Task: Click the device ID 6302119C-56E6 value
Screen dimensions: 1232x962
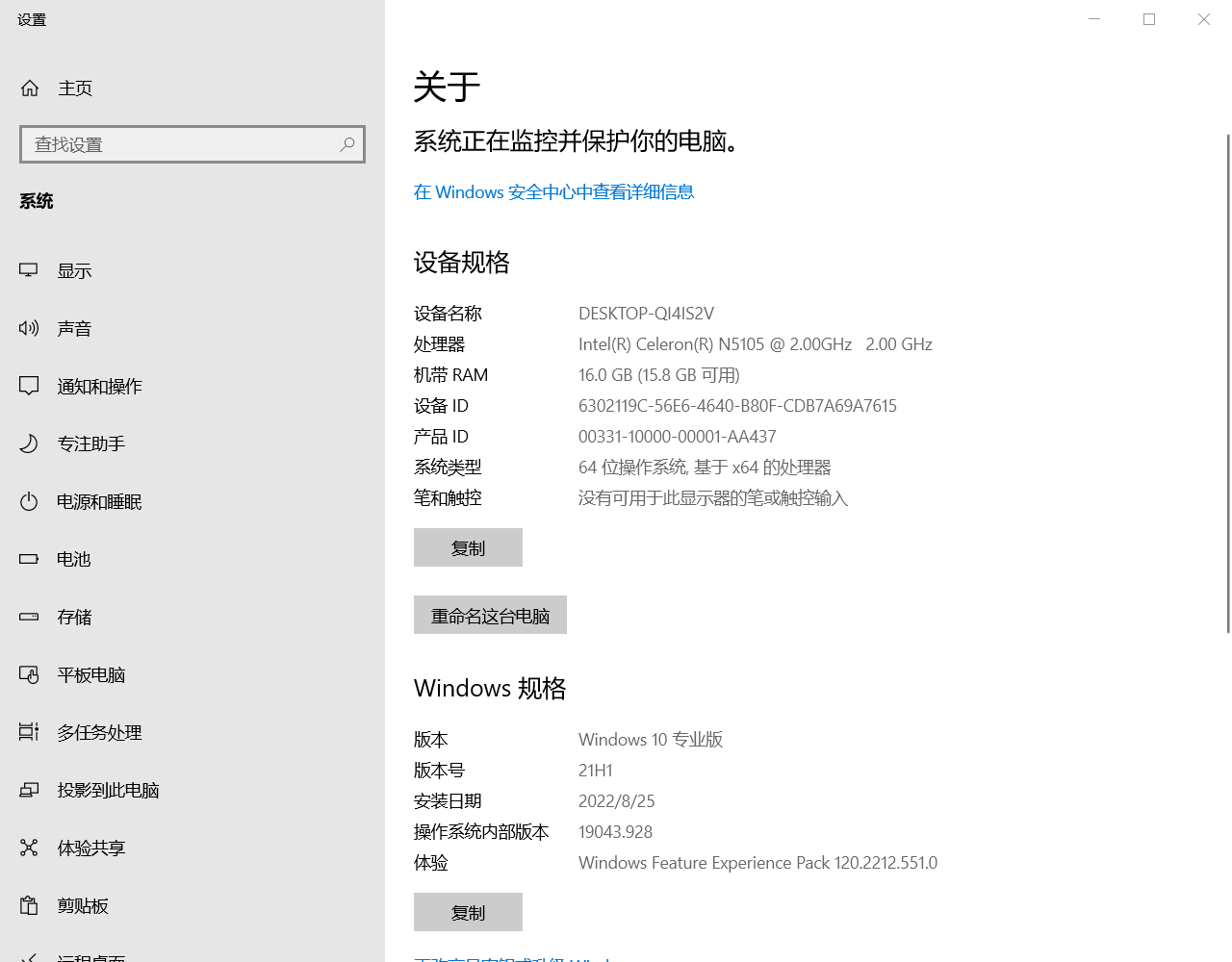Action: click(737, 406)
